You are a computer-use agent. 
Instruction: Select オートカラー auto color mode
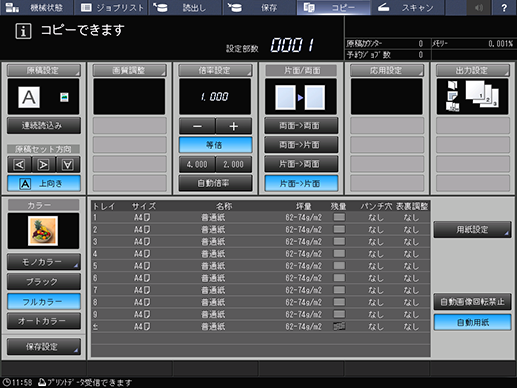(x=44, y=321)
